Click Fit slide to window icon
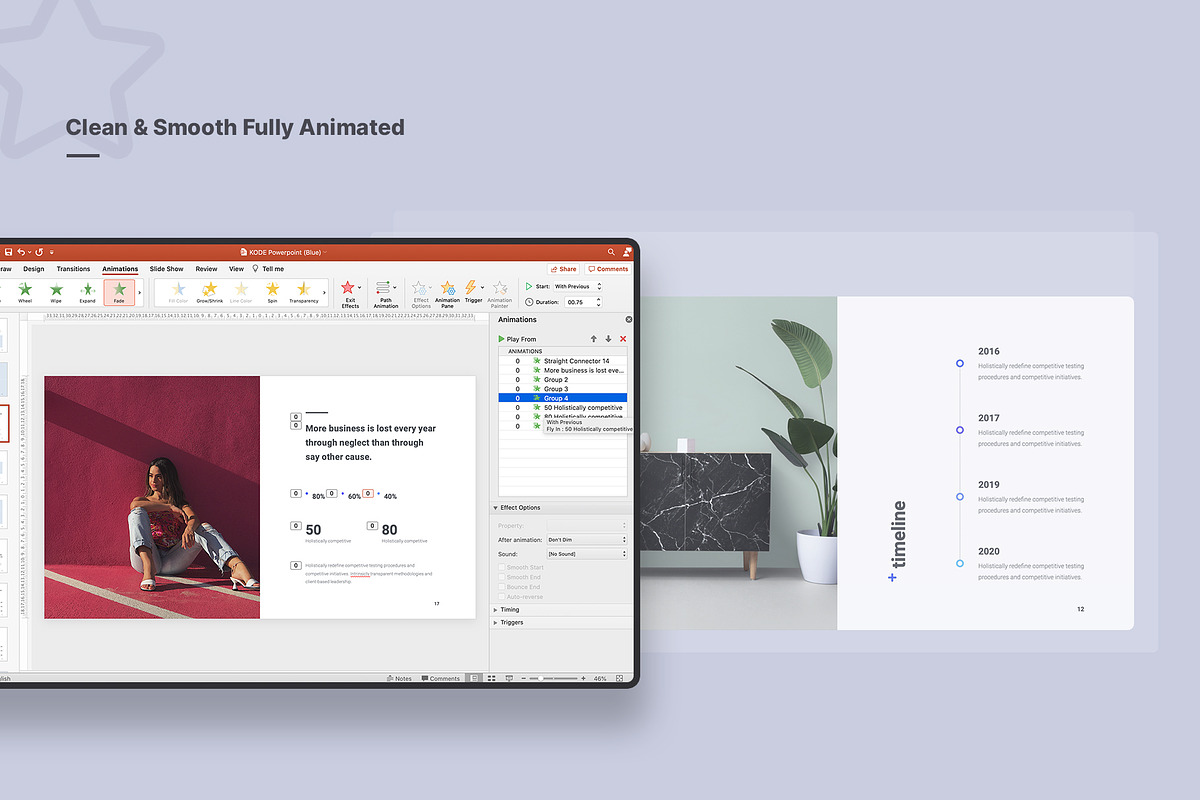The width and height of the screenshot is (1200, 800). [621, 678]
